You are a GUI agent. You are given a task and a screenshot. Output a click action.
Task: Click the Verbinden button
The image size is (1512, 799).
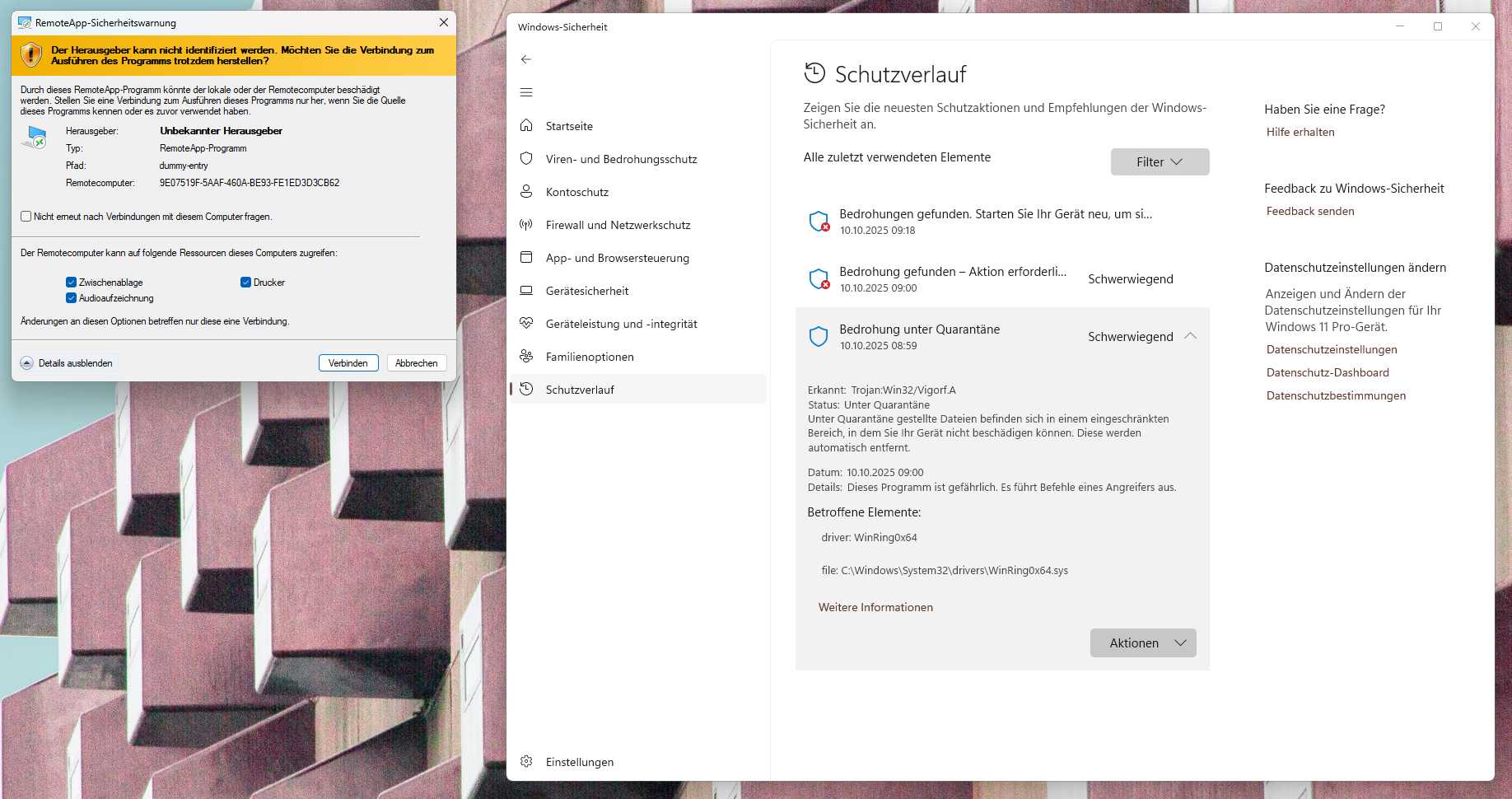click(x=348, y=363)
